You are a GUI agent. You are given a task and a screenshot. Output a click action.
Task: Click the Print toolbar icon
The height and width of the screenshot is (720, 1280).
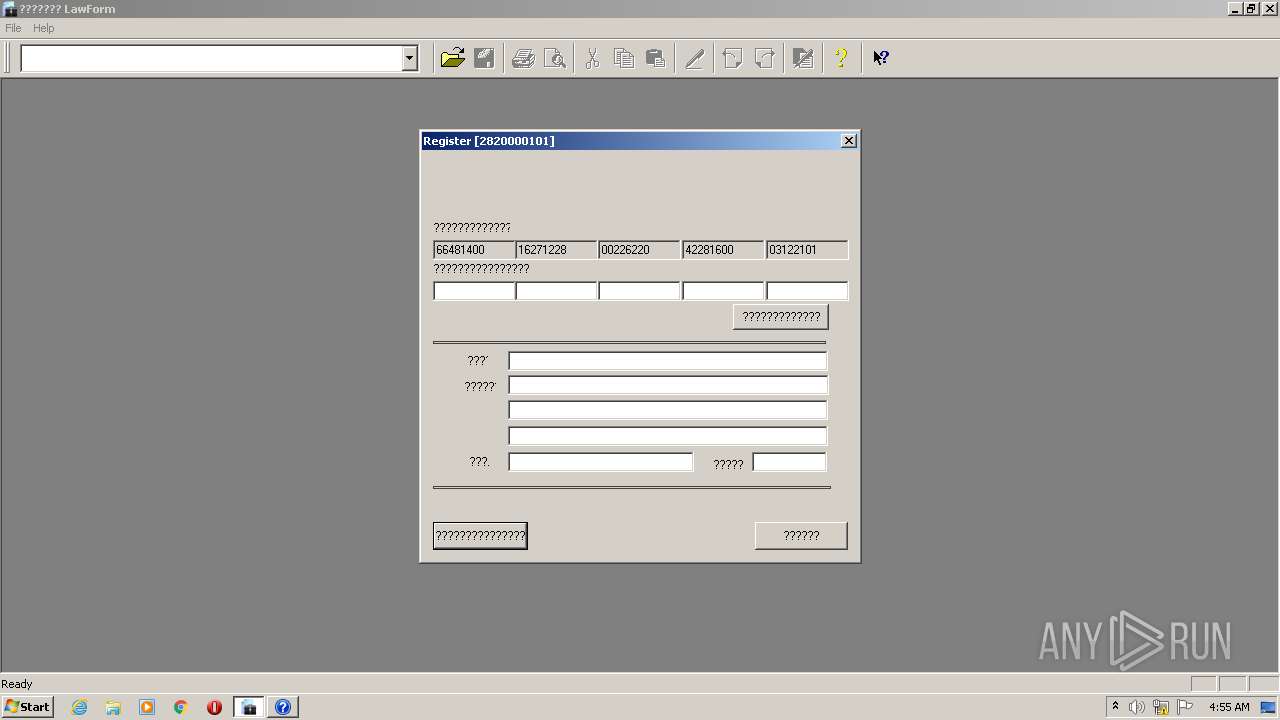pyautogui.click(x=523, y=58)
